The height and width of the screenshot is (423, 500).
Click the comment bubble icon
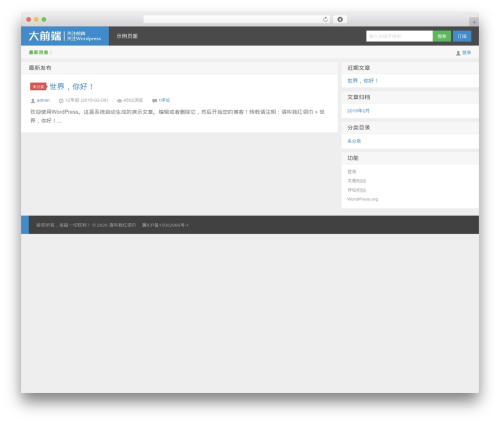[154, 100]
